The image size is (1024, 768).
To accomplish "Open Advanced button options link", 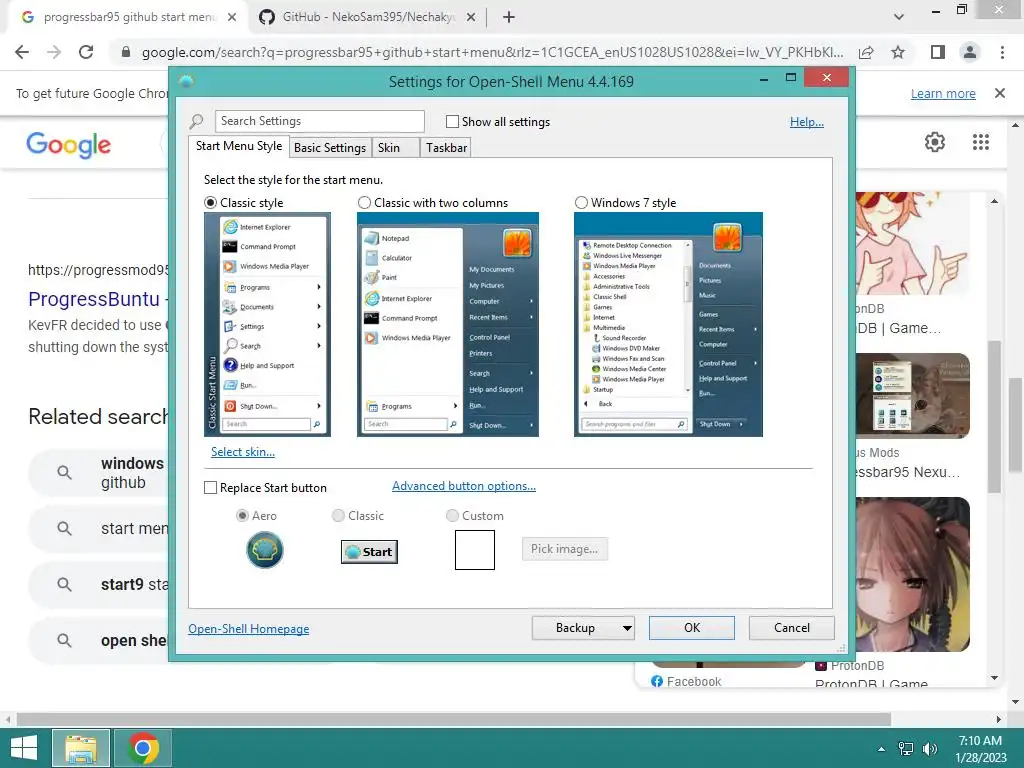I will pos(464,486).
